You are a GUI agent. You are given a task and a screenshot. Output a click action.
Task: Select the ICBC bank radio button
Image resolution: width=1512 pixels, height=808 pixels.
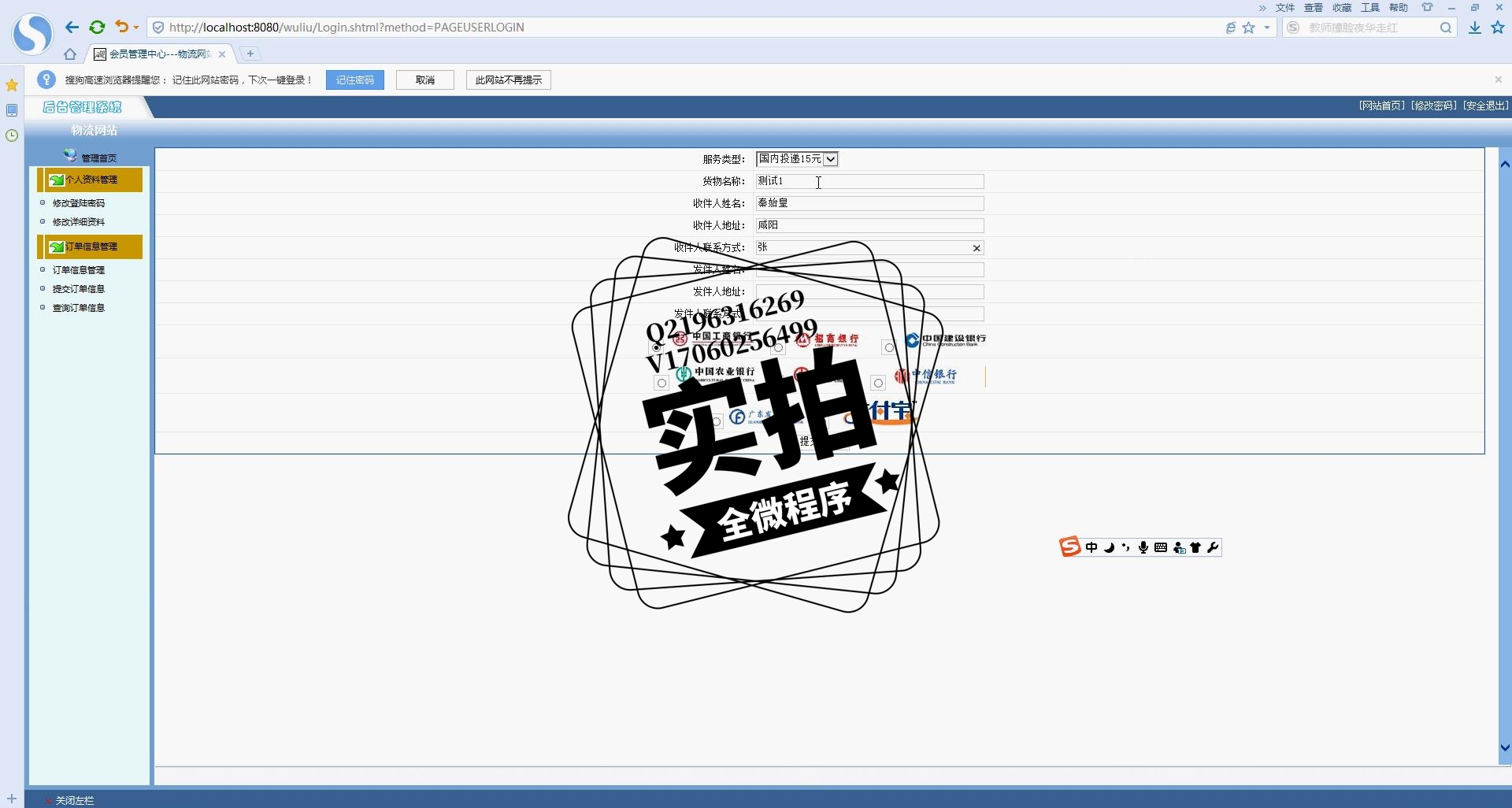pyautogui.click(x=656, y=347)
